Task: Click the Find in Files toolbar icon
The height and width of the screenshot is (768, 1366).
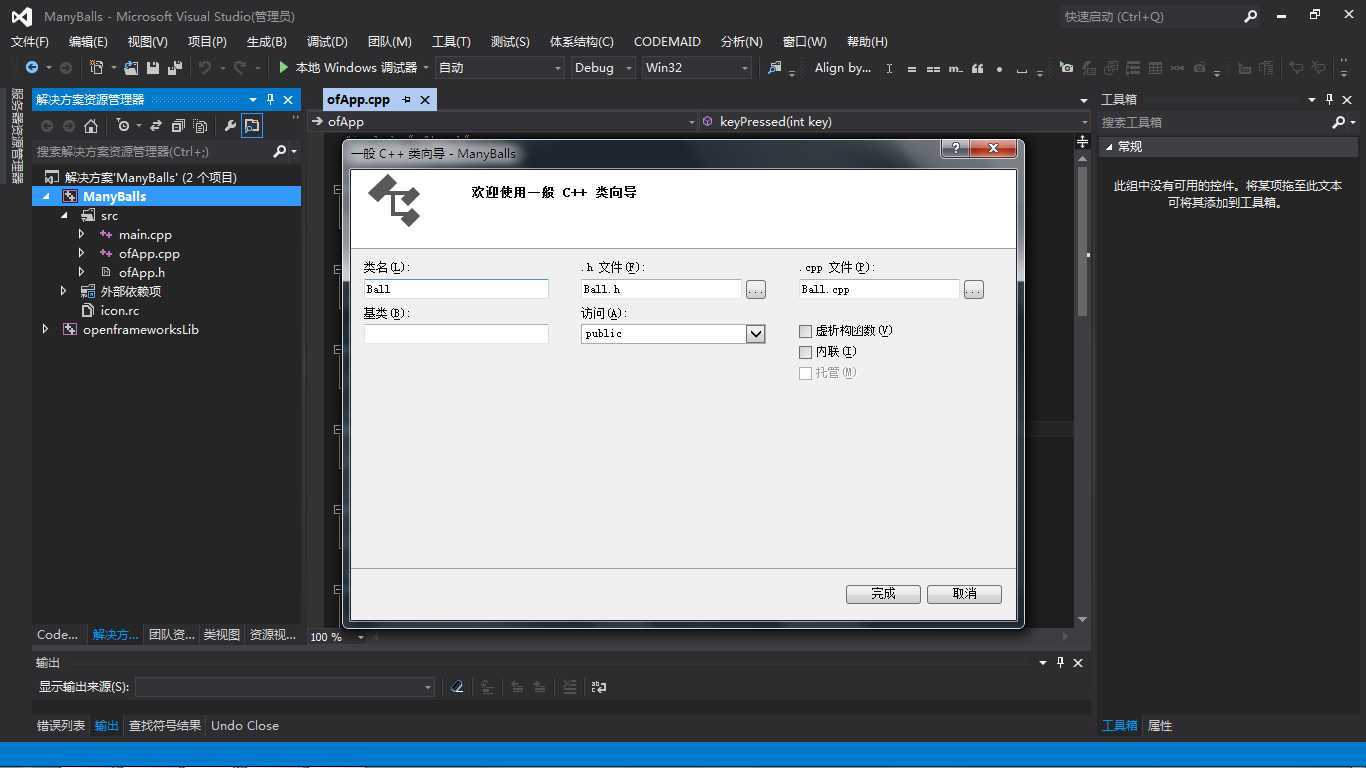Action: coord(774,67)
